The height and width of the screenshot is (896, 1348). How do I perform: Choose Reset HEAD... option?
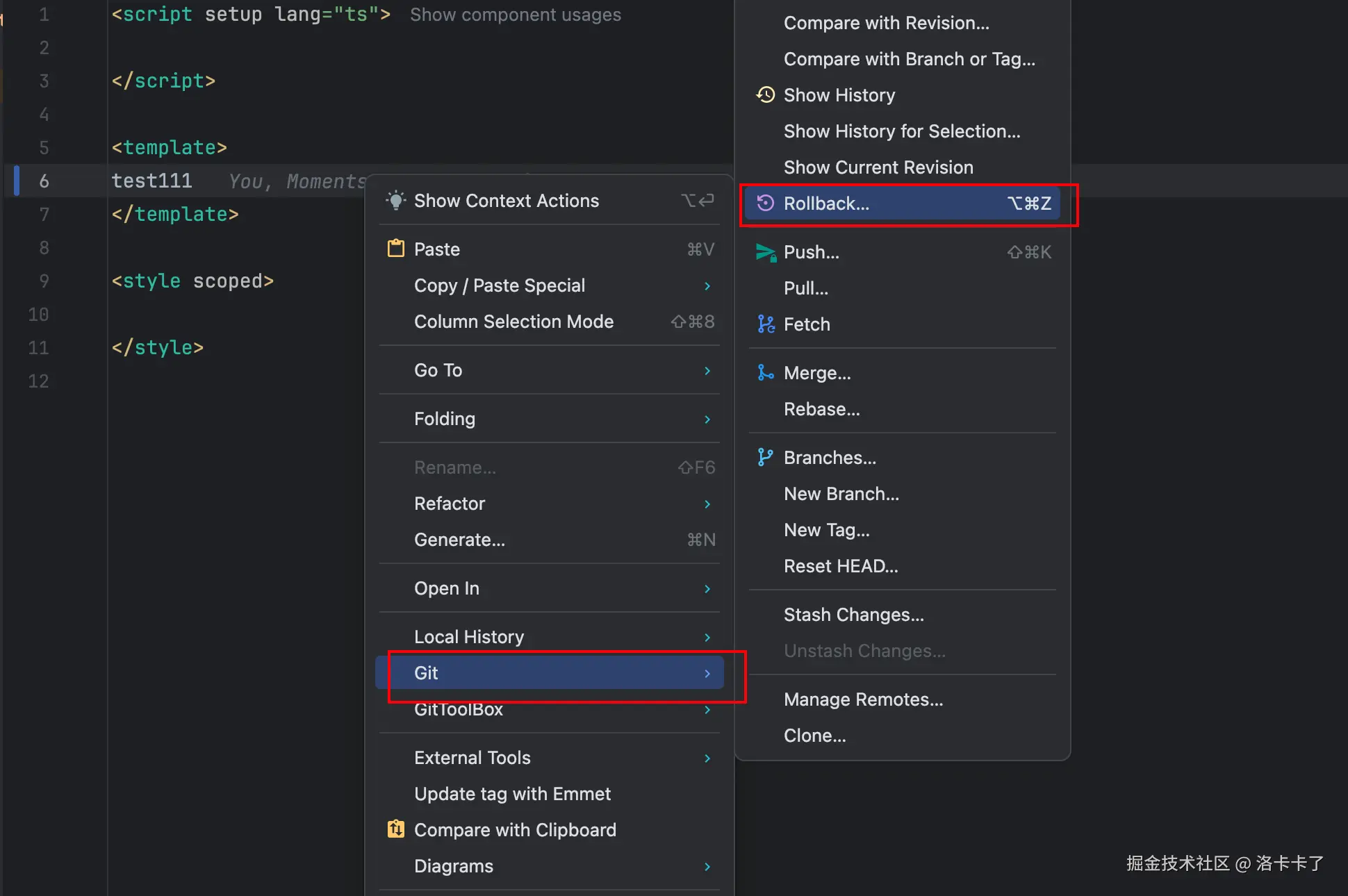(840, 566)
